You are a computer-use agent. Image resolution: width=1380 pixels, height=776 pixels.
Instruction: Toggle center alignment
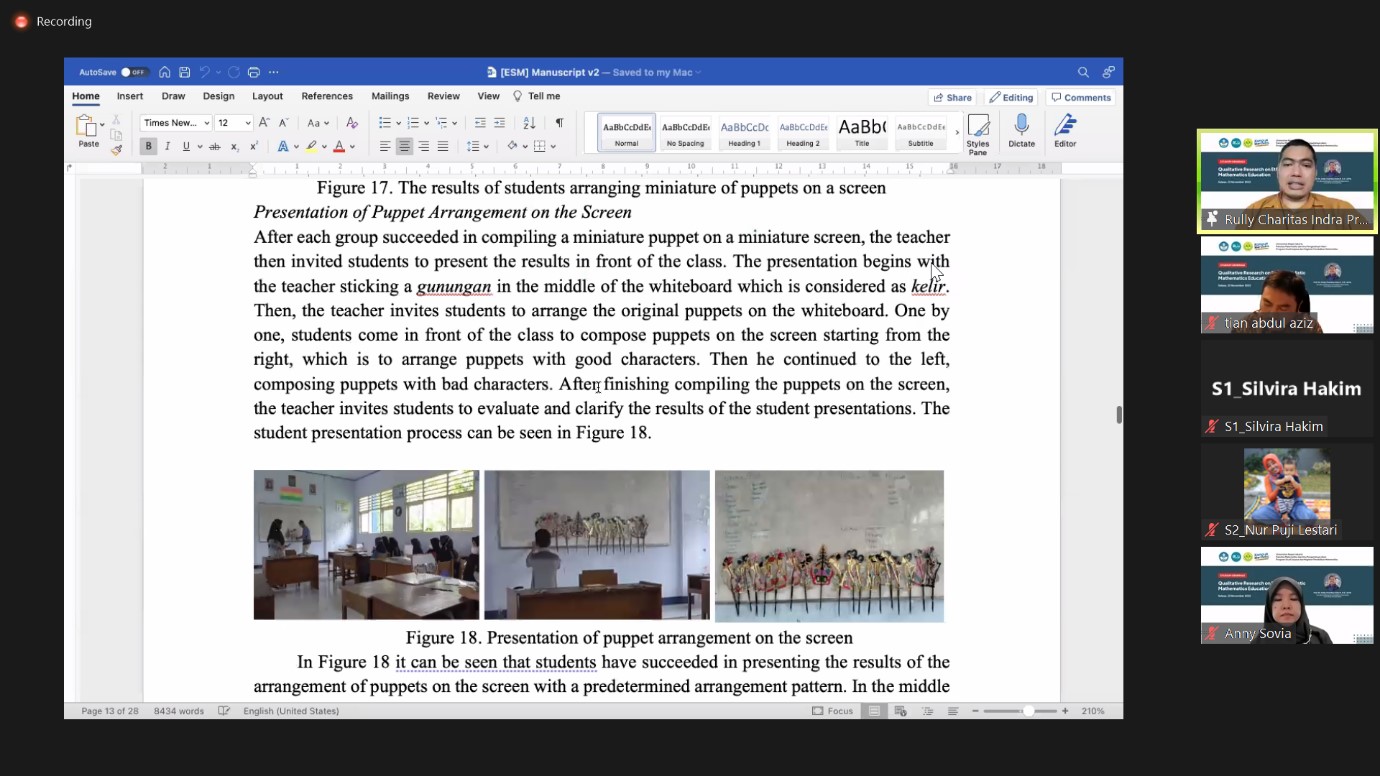click(404, 146)
